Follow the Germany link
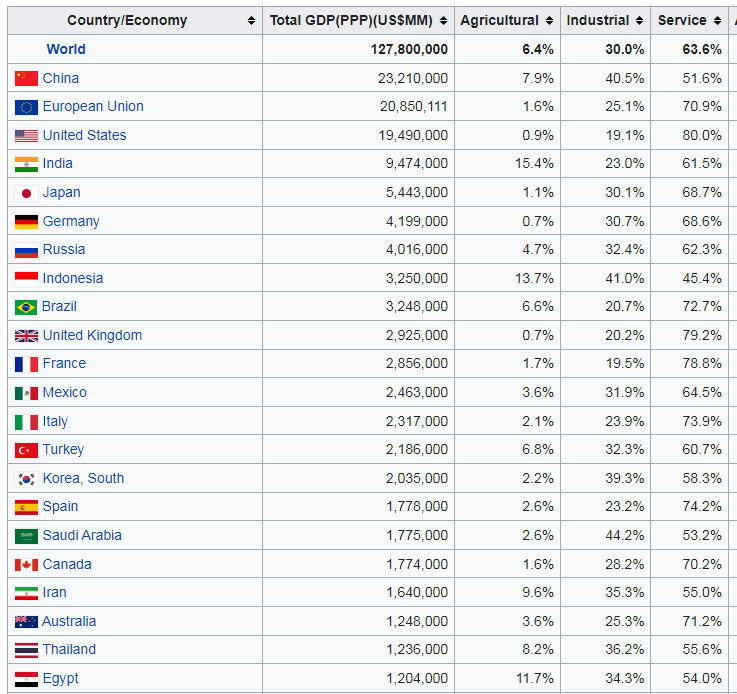The image size is (737, 694). coord(71,221)
